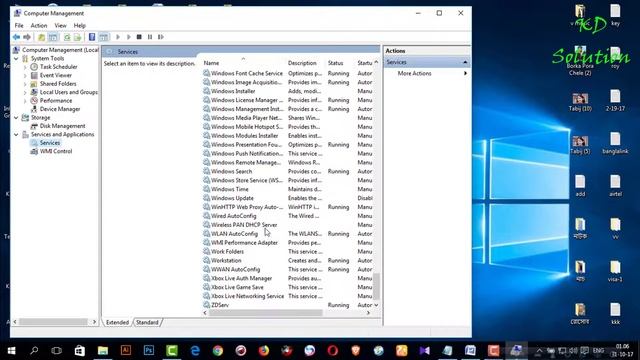Click the Restart Service icon

(x=161, y=37)
